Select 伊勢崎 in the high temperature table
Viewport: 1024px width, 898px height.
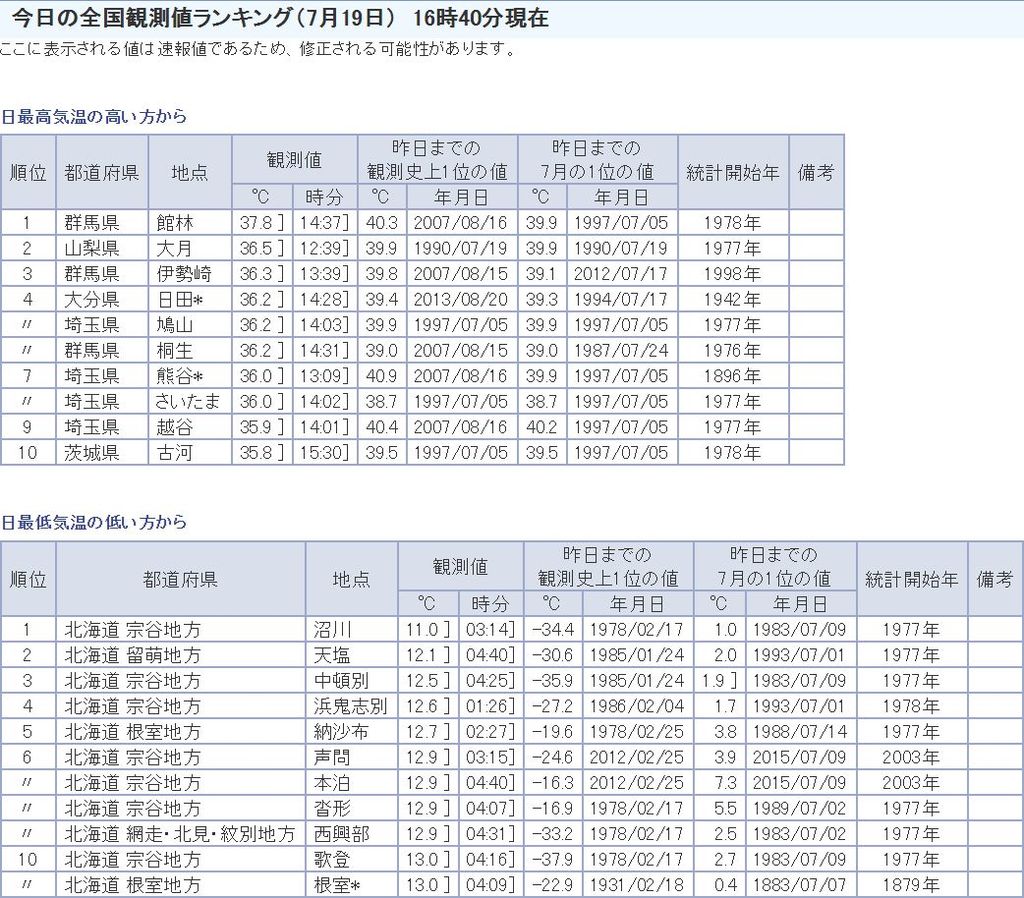183,274
